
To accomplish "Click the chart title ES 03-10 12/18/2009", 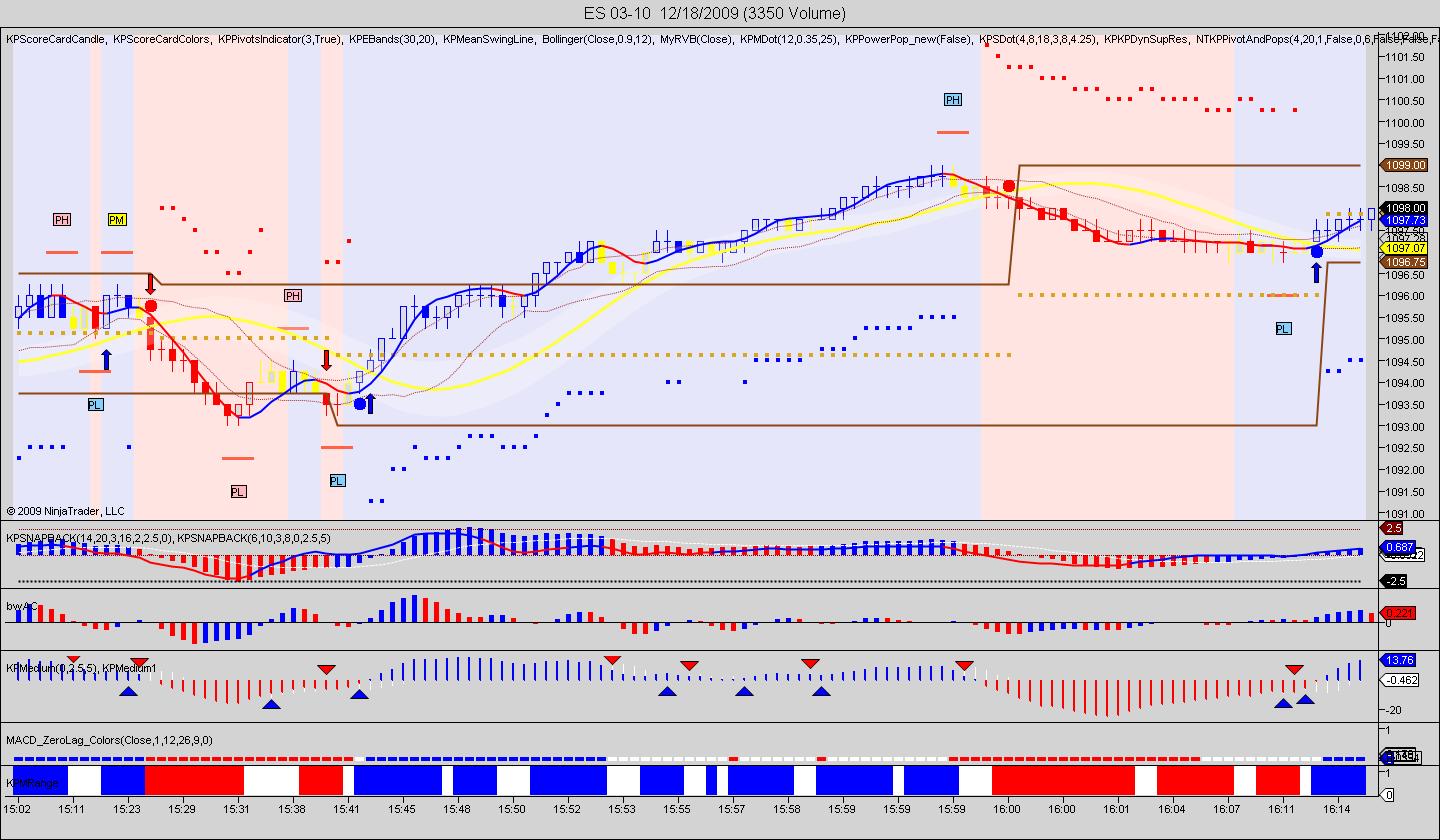I will 715,13.
